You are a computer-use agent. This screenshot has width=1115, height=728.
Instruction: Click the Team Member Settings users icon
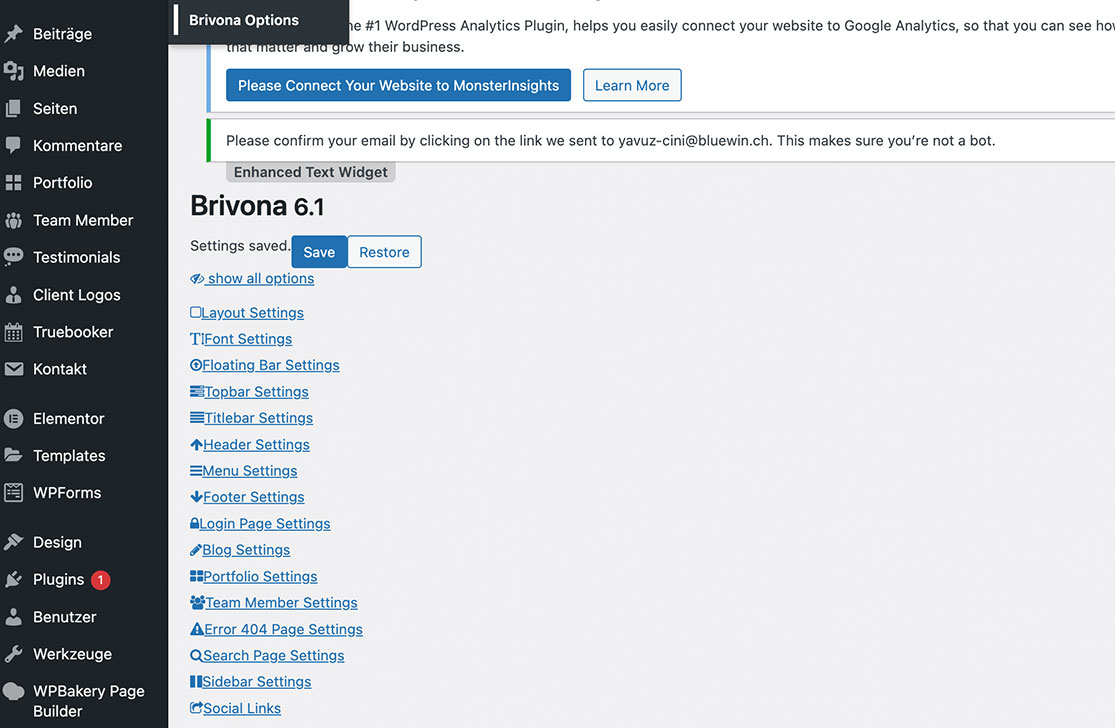coord(198,603)
